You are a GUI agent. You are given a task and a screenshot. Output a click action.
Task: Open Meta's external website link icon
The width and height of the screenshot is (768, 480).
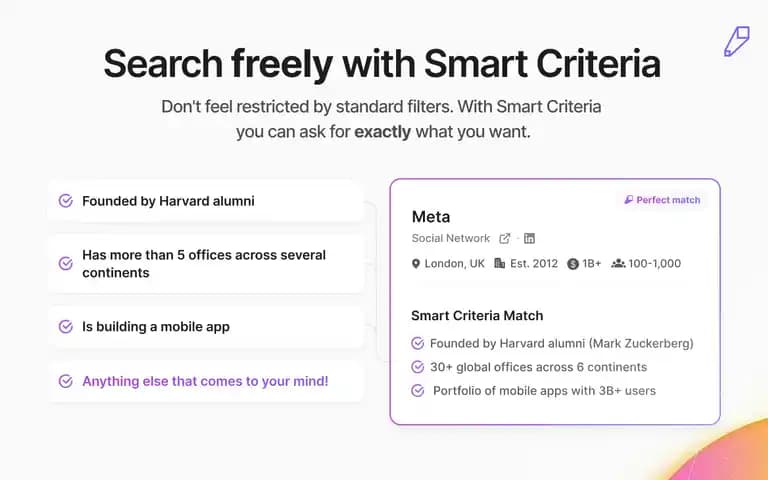click(504, 239)
